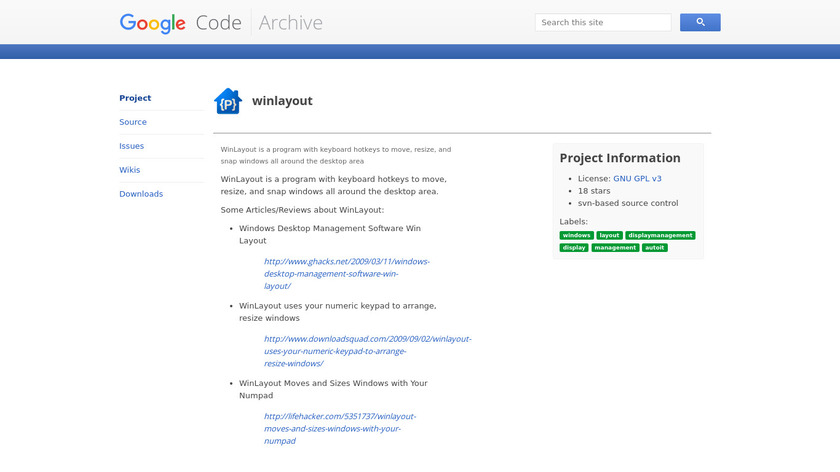Viewport: 840px width, 472px height.
Task: Select the layout label tag
Action: pyautogui.click(x=609, y=235)
